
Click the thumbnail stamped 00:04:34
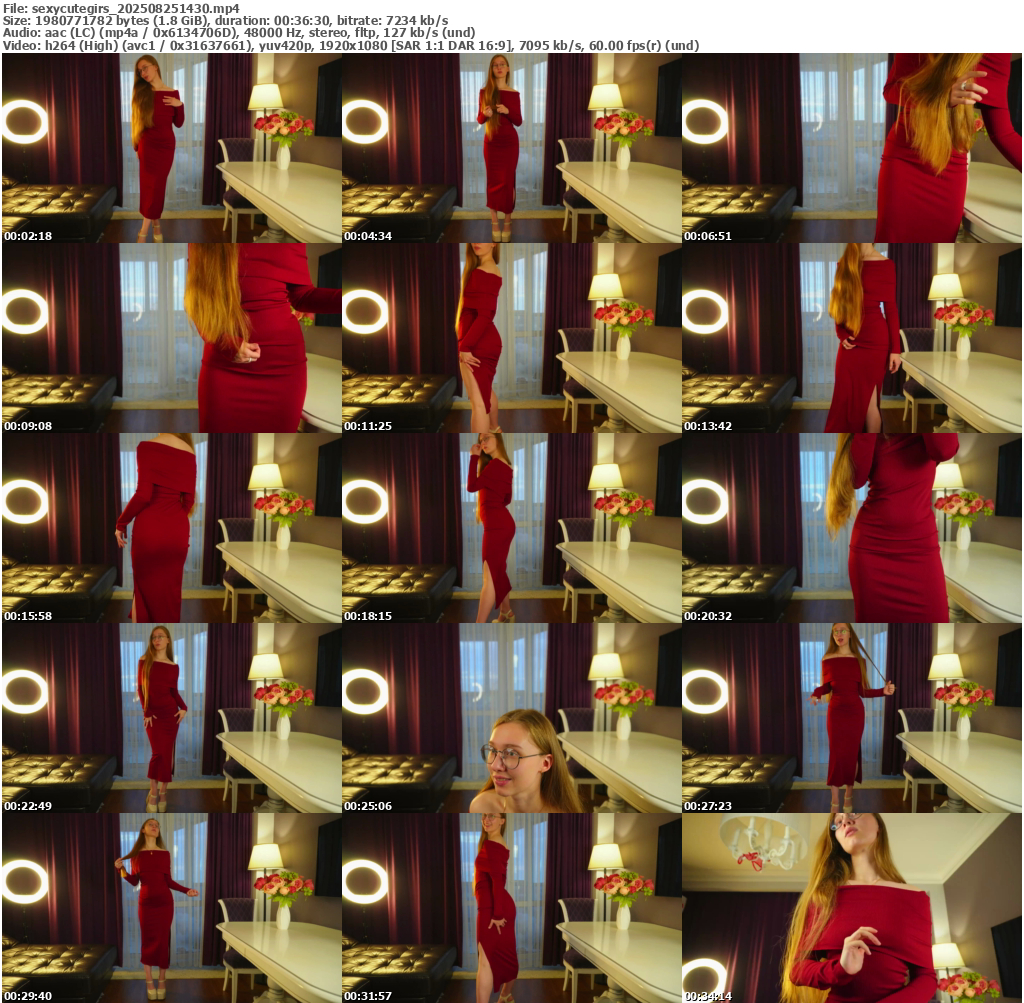point(511,148)
